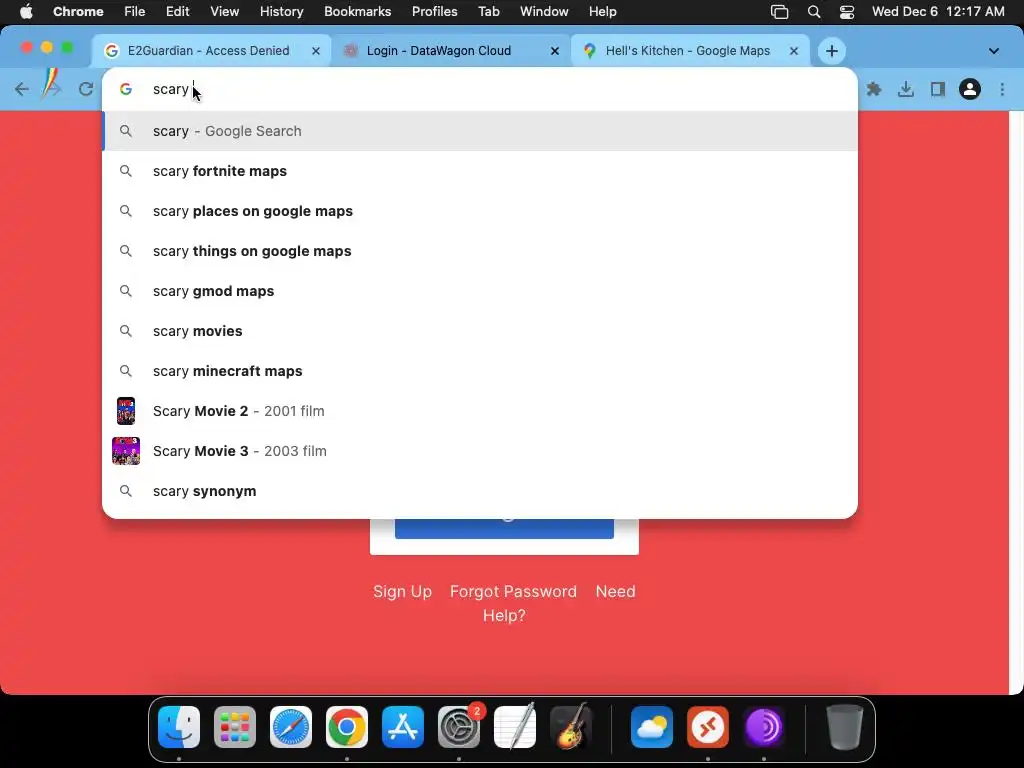Click the Scary Movie 3 poster thumbnail
Screen dimensions: 1024x768
coord(126,451)
